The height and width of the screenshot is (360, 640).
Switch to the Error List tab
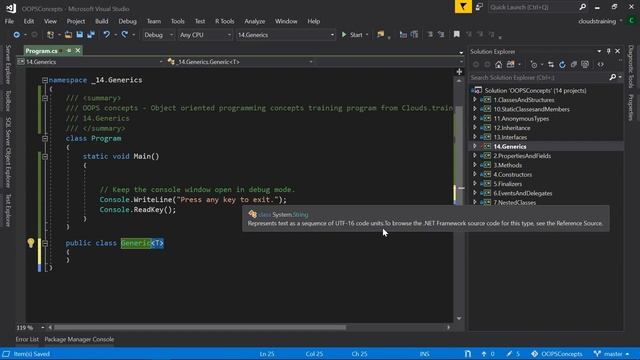point(27,339)
